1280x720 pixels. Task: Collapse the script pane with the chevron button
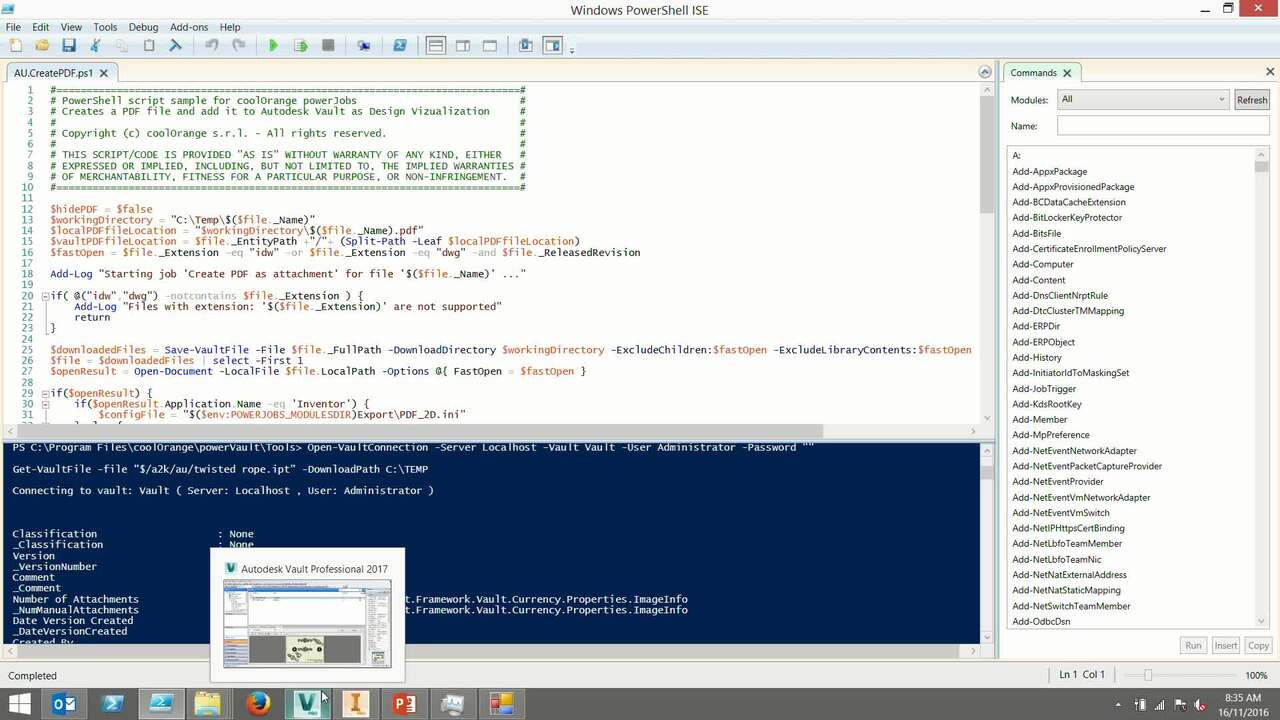(984, 72)
